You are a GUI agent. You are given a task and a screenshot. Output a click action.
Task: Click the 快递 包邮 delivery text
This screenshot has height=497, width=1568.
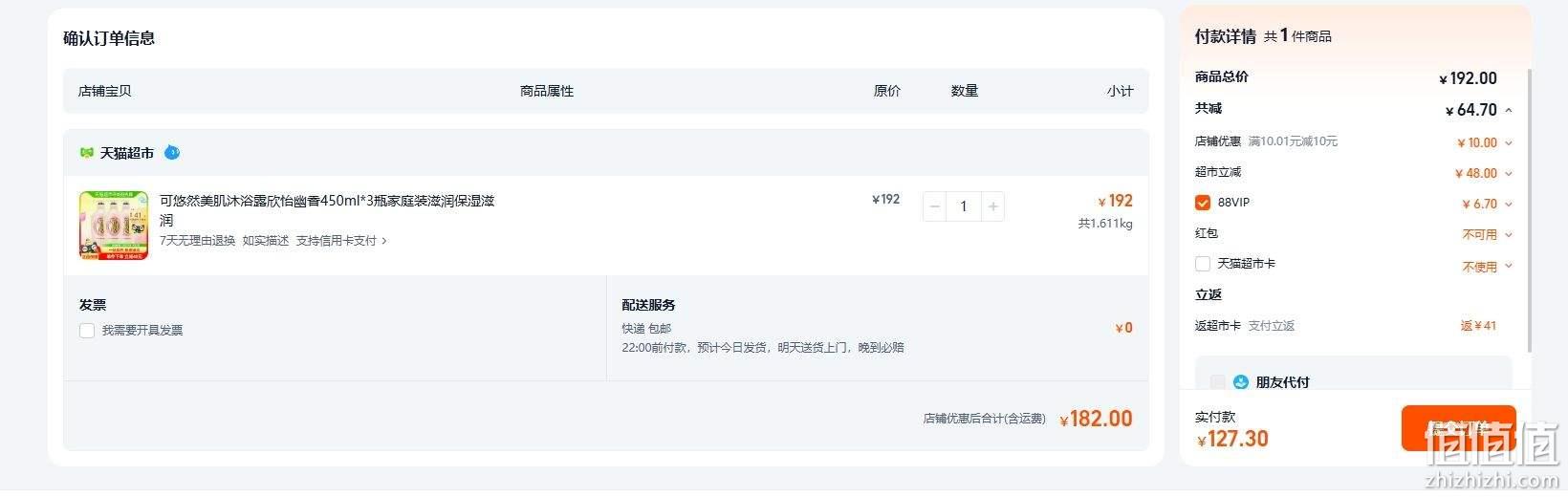(646, 329)
